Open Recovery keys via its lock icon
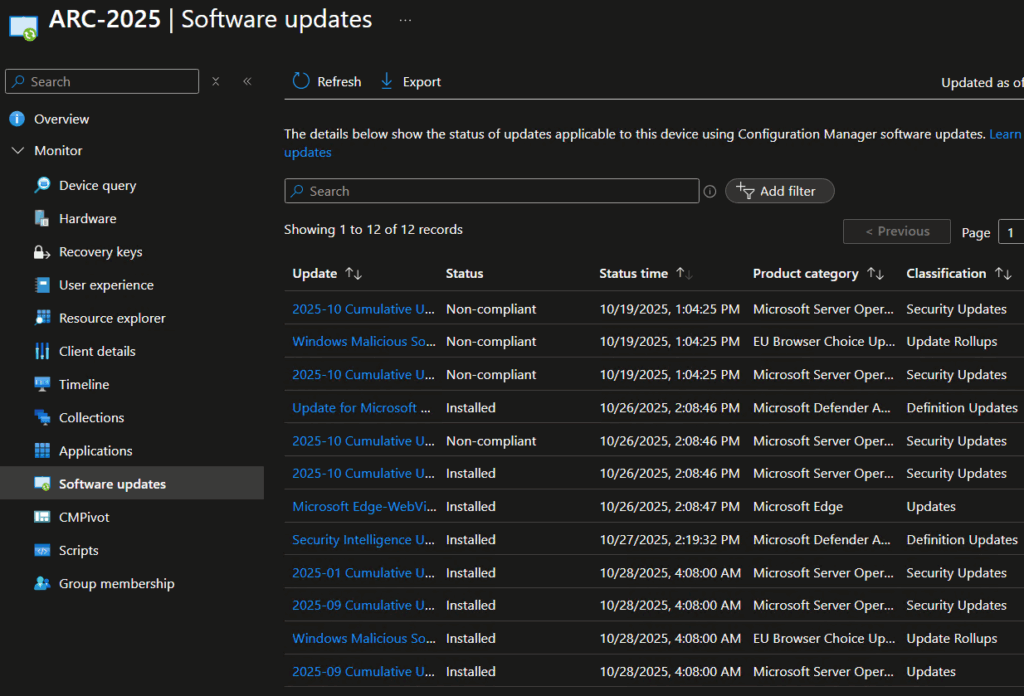1024x696 pixels. 42,252
